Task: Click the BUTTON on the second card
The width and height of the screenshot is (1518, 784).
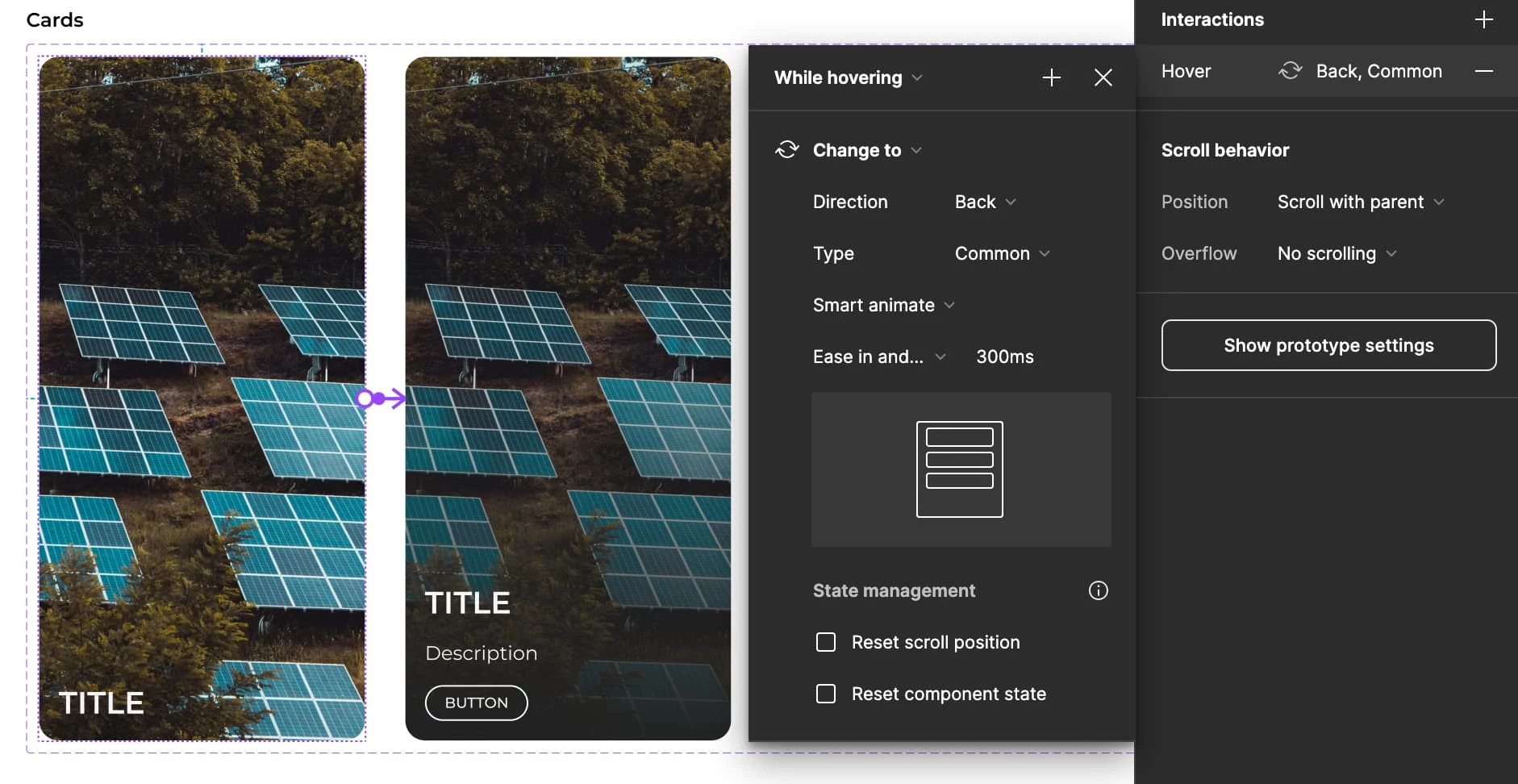Action: coord(476,703)
